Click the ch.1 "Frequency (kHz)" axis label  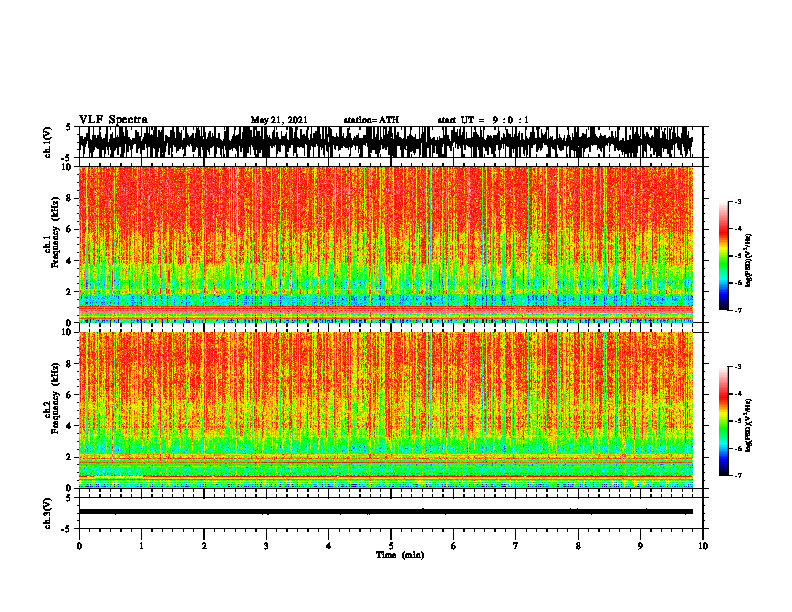pyautogui.click(x=55, y=232)
